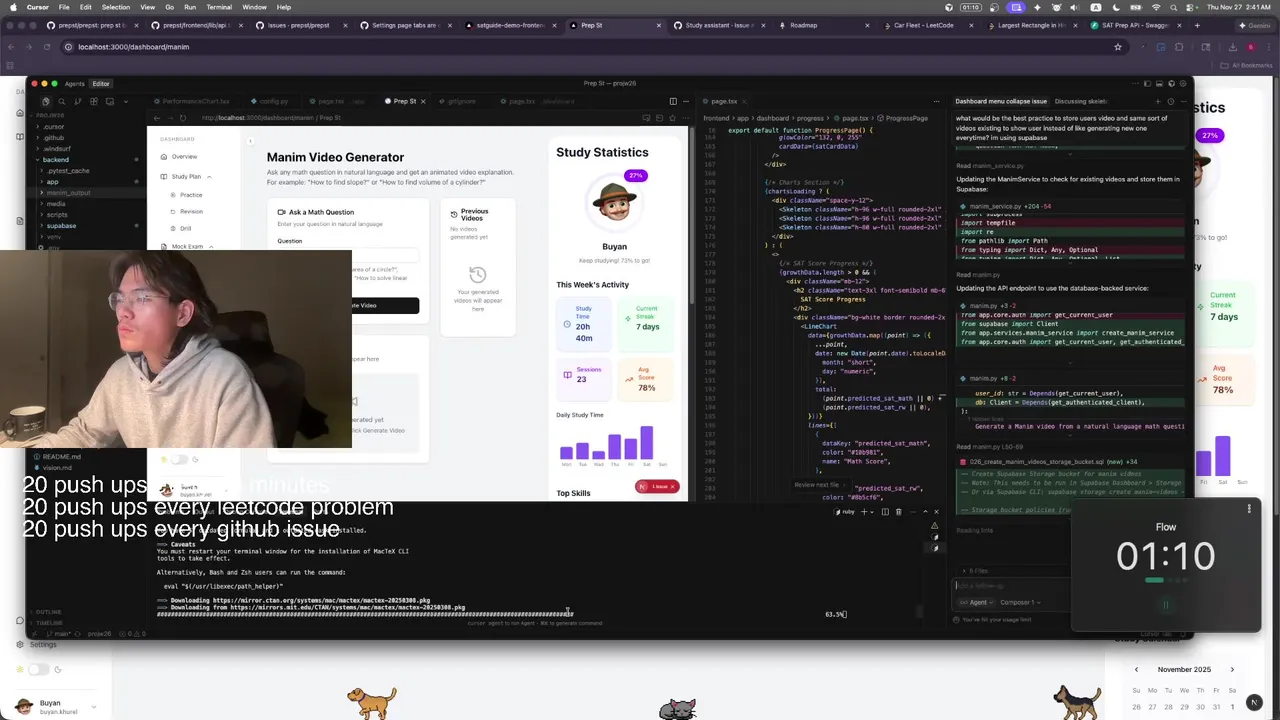Switch to the Agents mode toggle

pos(75,84)
